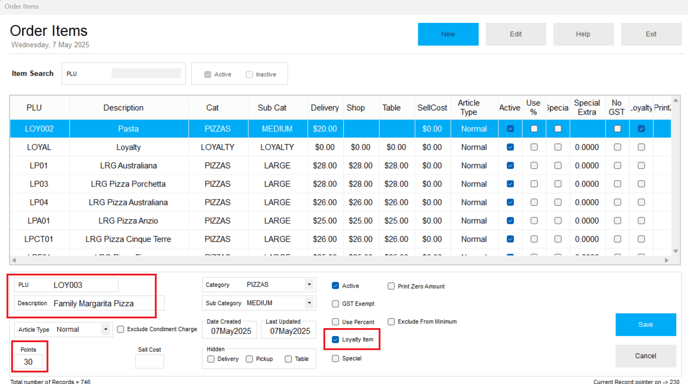This screenshot has height=384, width=688.
Task: Toggle the Active search filter checkbox
Action: pyautogui.click(x=208, y=75)
